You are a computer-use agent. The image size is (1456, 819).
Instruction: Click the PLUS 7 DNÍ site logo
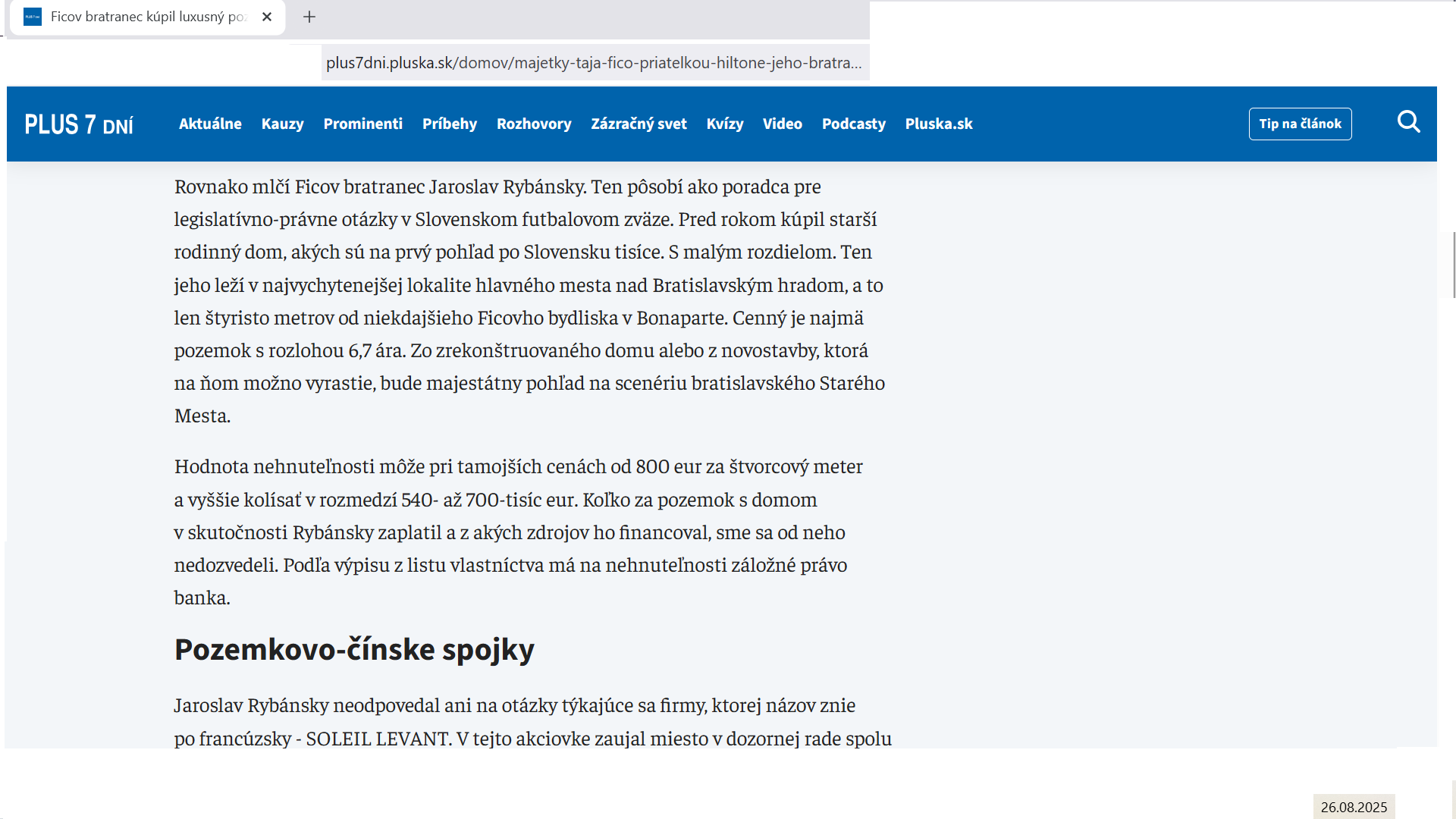[79, 124]
